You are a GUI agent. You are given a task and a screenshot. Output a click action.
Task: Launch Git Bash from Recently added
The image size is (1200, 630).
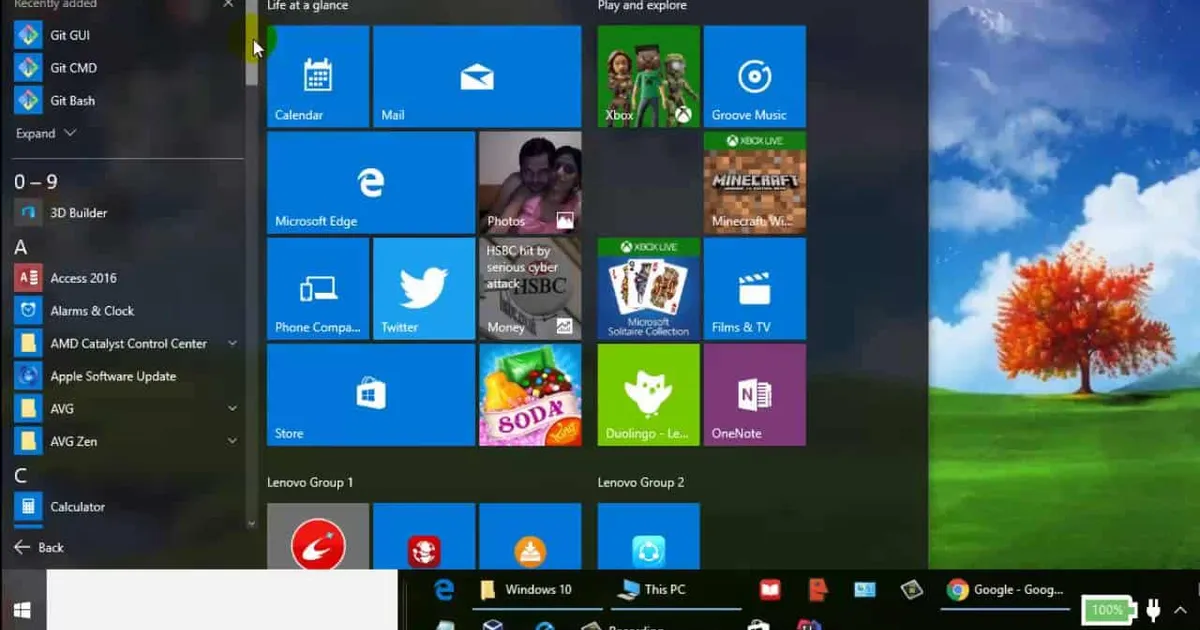(72, 100)
